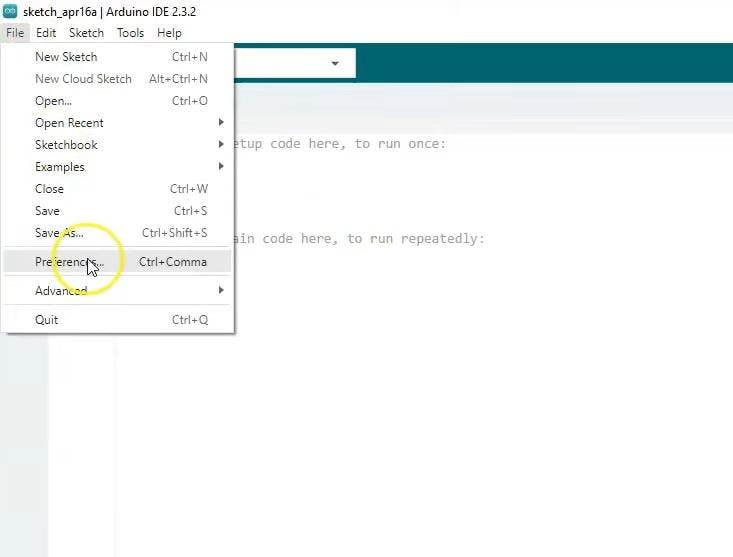Choose Quit from File menu
733x557 pixels.
click(x=117, y=320)
